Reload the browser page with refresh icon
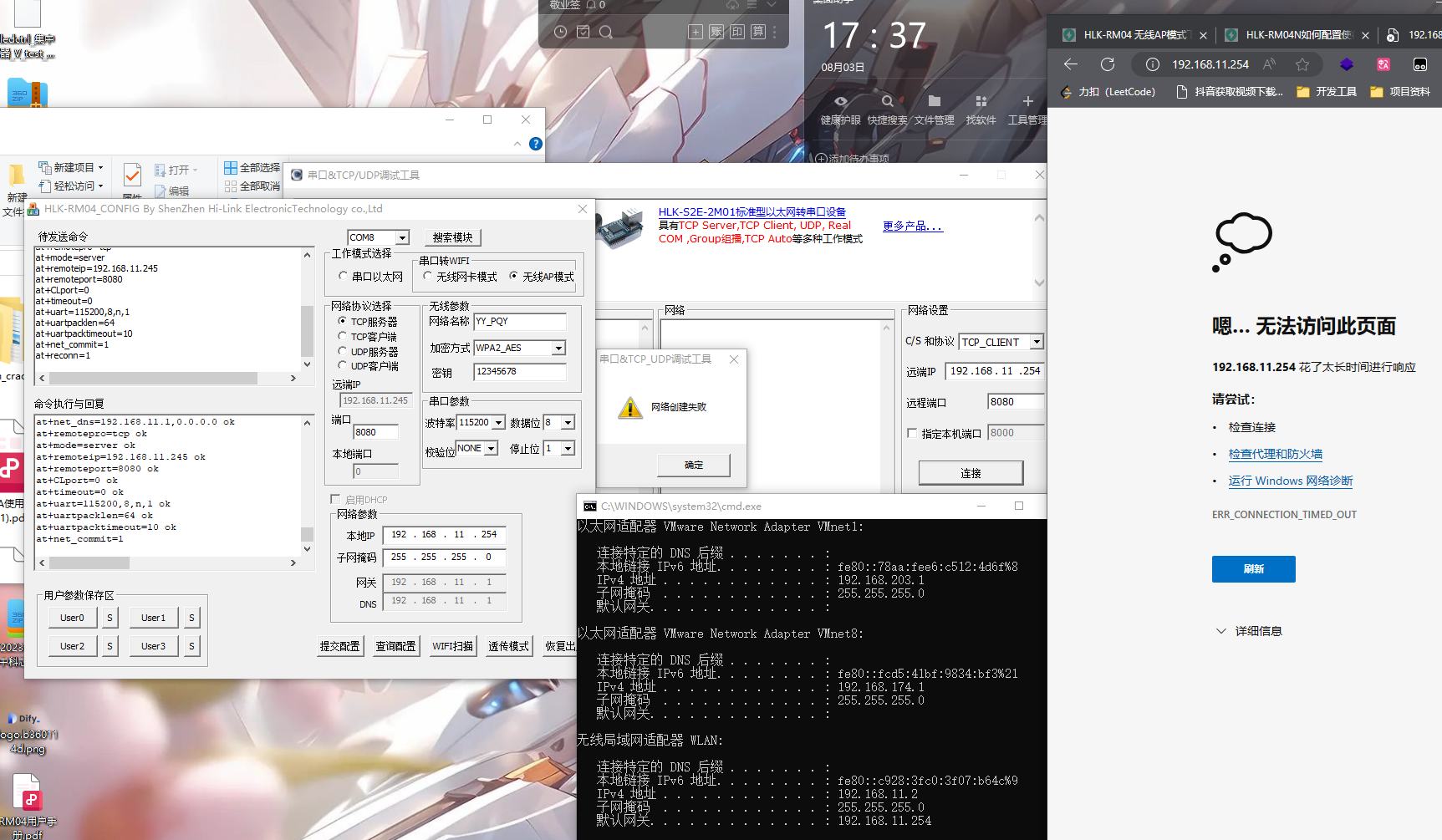The height and width of the screenshot is (840, 1442). (1108, 64)
